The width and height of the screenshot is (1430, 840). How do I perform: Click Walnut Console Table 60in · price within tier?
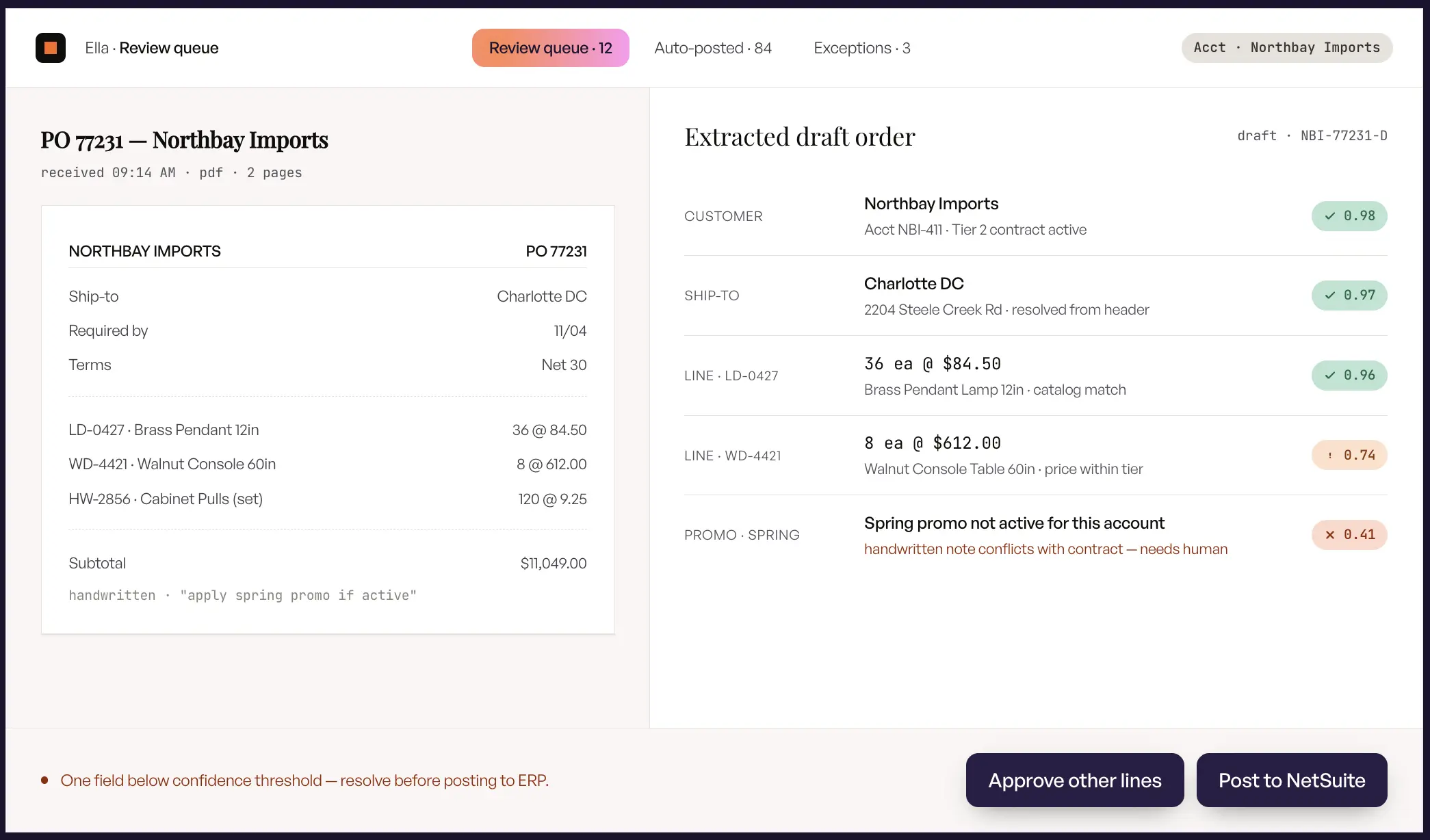(1004, 469)
